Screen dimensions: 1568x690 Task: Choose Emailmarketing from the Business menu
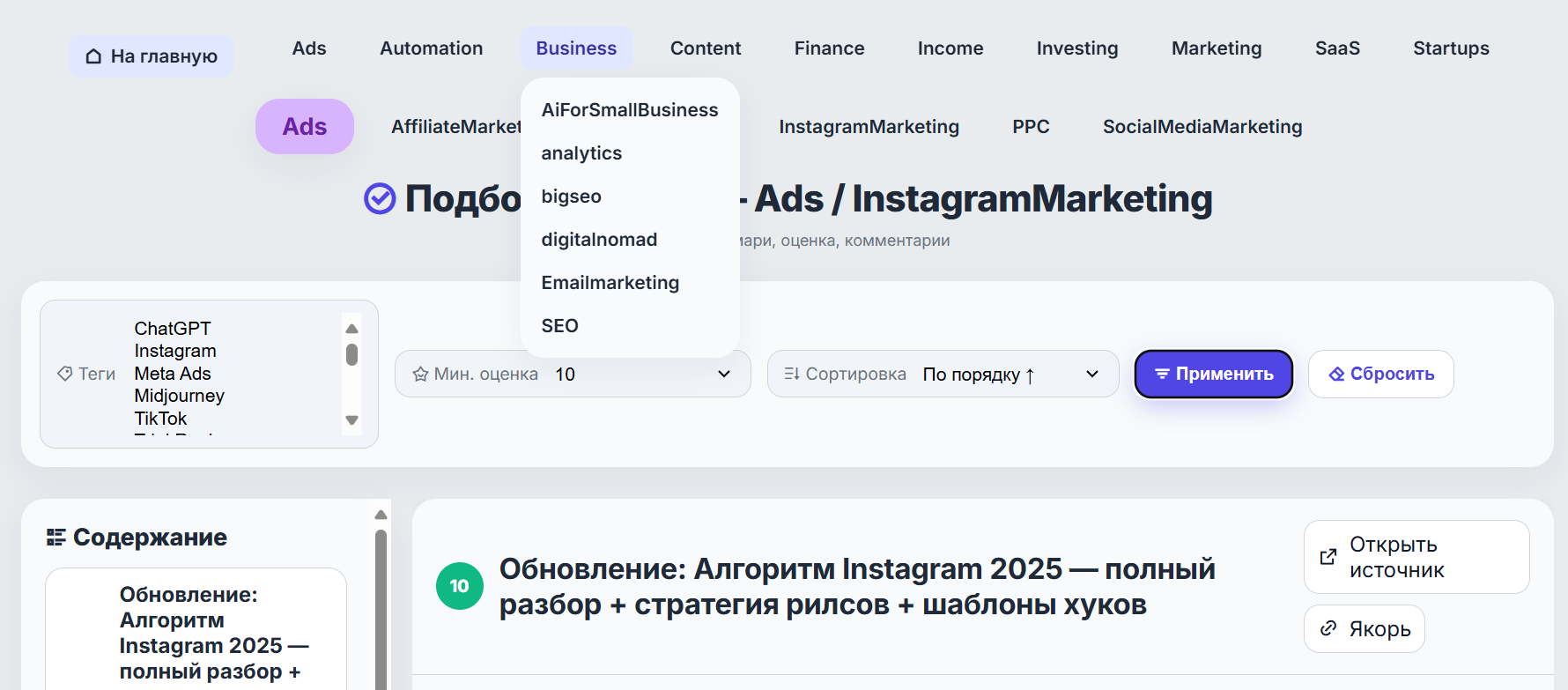610,283
